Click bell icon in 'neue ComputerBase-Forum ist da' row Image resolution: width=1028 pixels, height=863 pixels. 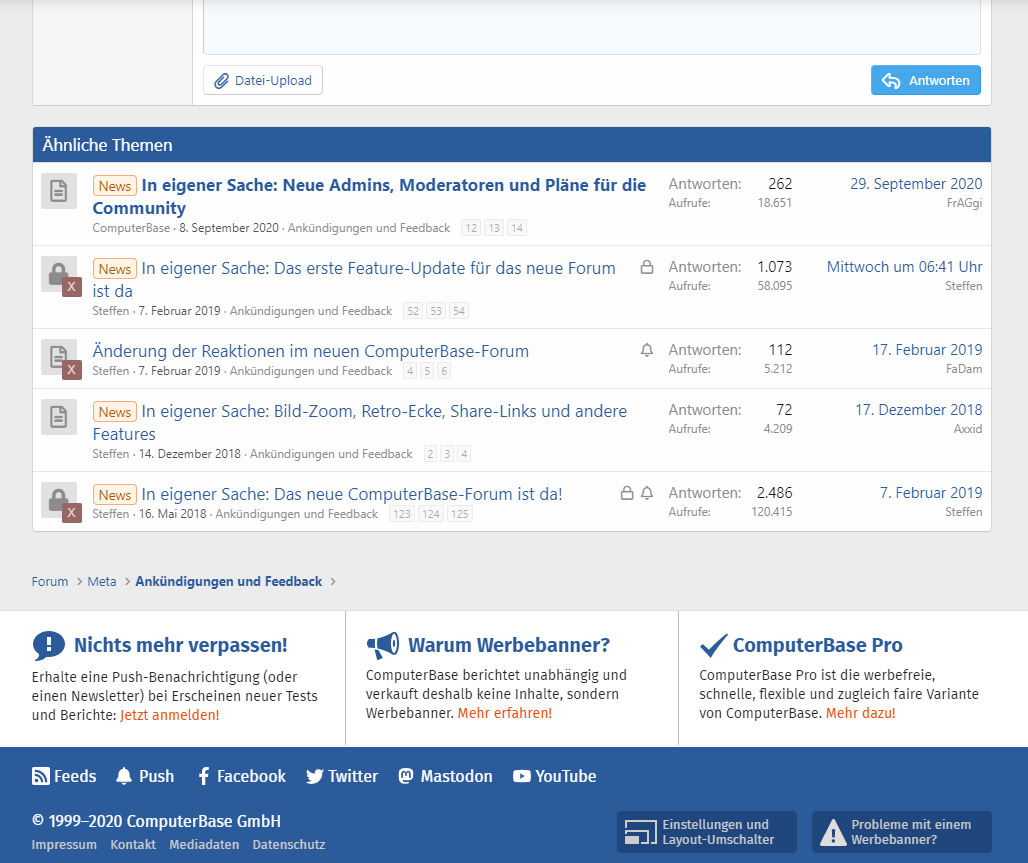pyautogui.click(x=646, y=493)
